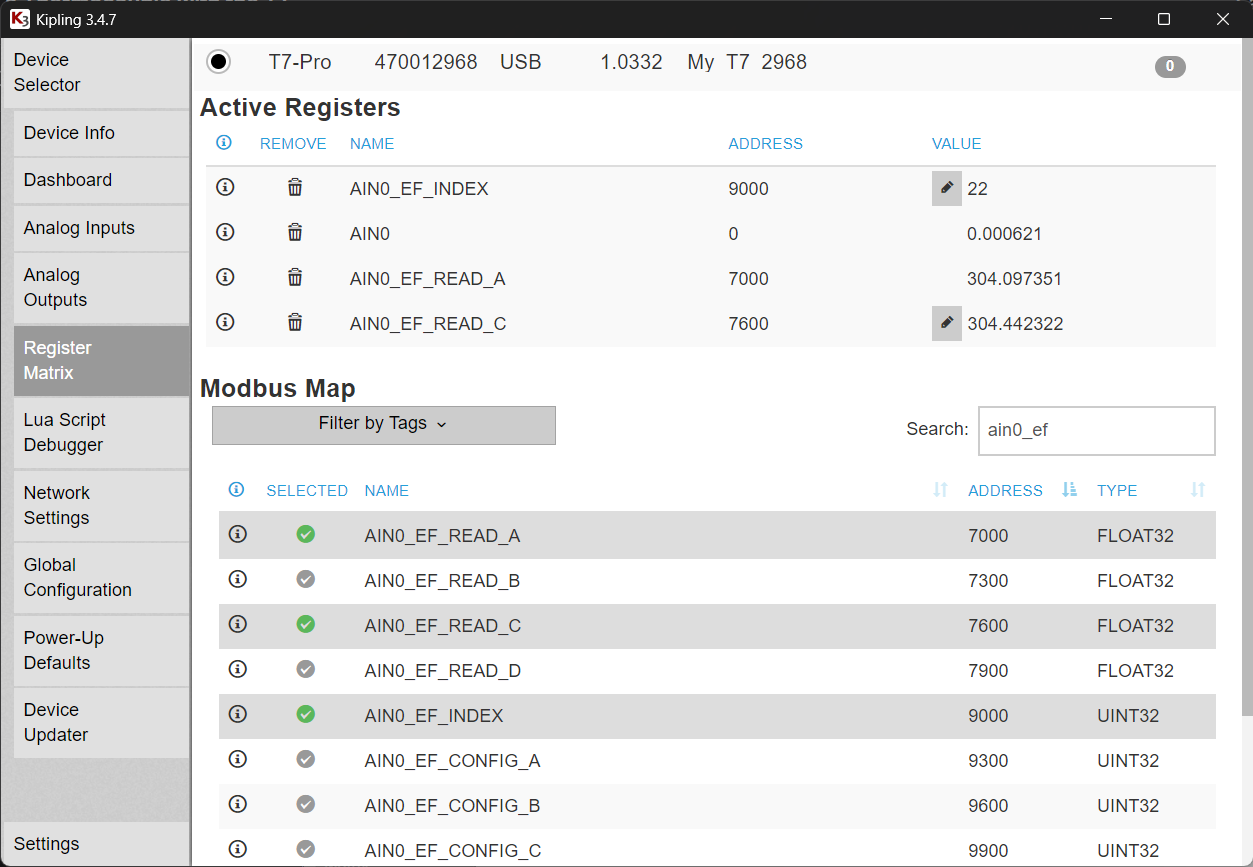Open Global Configuration tab
Viewport: 1253px width, 867px height.
click(101, 578)
